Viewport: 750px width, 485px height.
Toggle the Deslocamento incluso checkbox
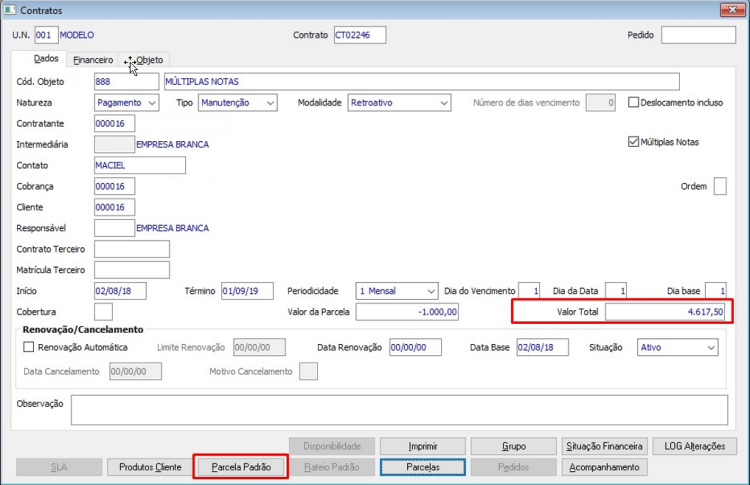click(633, 102)
